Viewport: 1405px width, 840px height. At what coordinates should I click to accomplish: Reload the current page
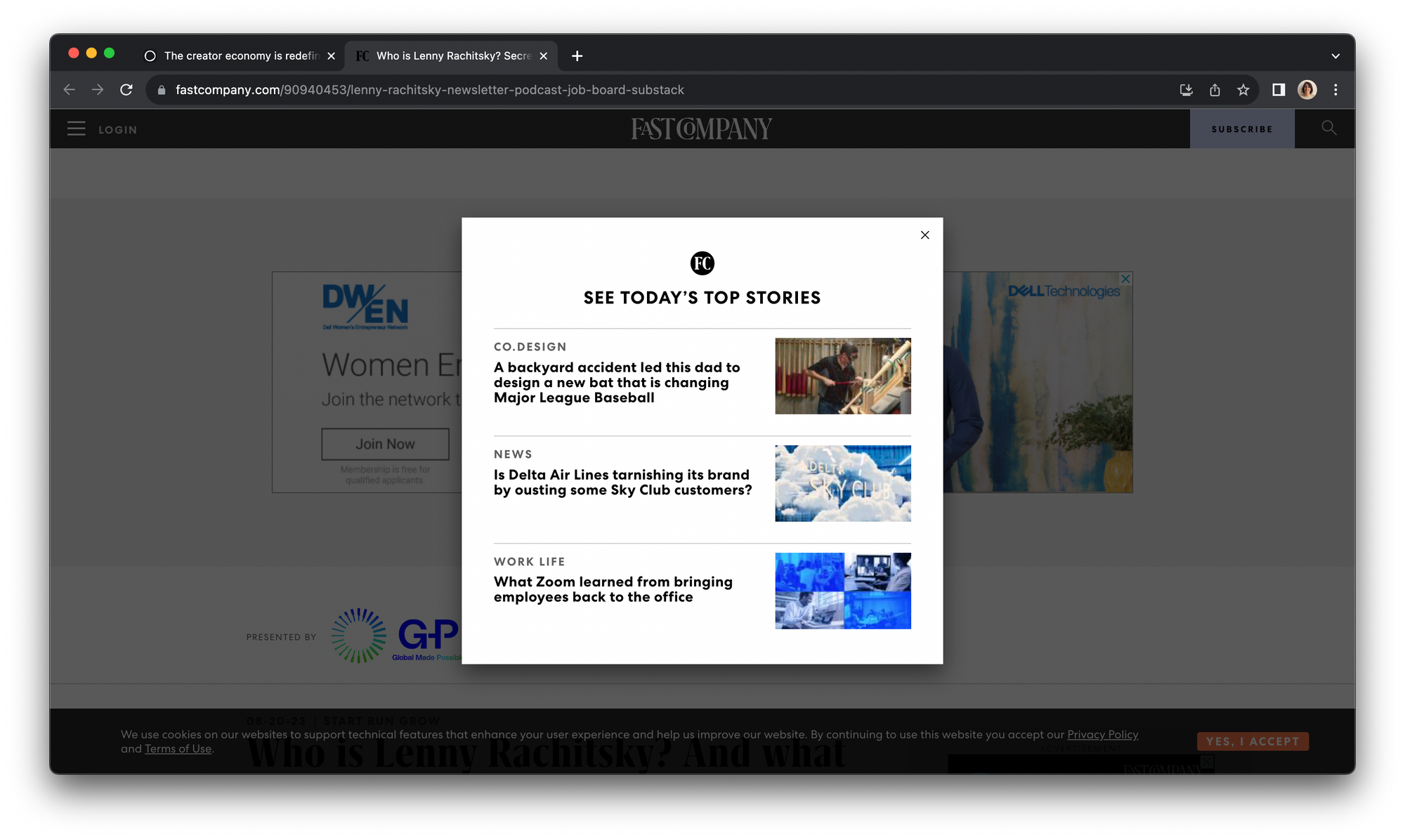coord(126,90)
